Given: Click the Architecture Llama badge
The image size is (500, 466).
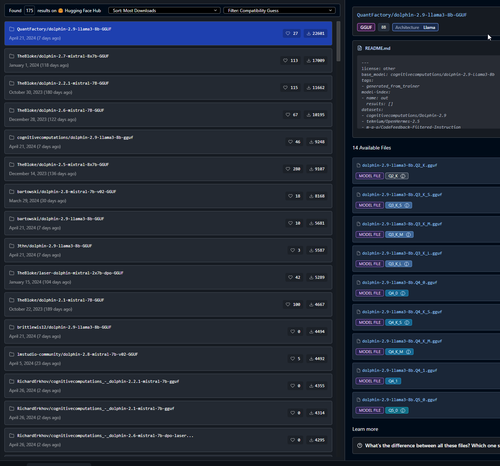Looking at the screenshot, I should coord(415,27).
